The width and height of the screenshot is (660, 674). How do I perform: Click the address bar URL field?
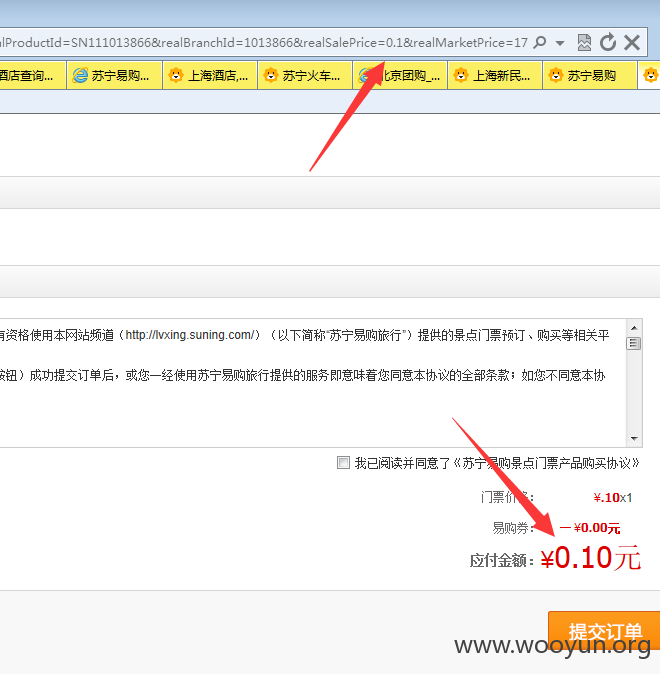pos(263,43)
